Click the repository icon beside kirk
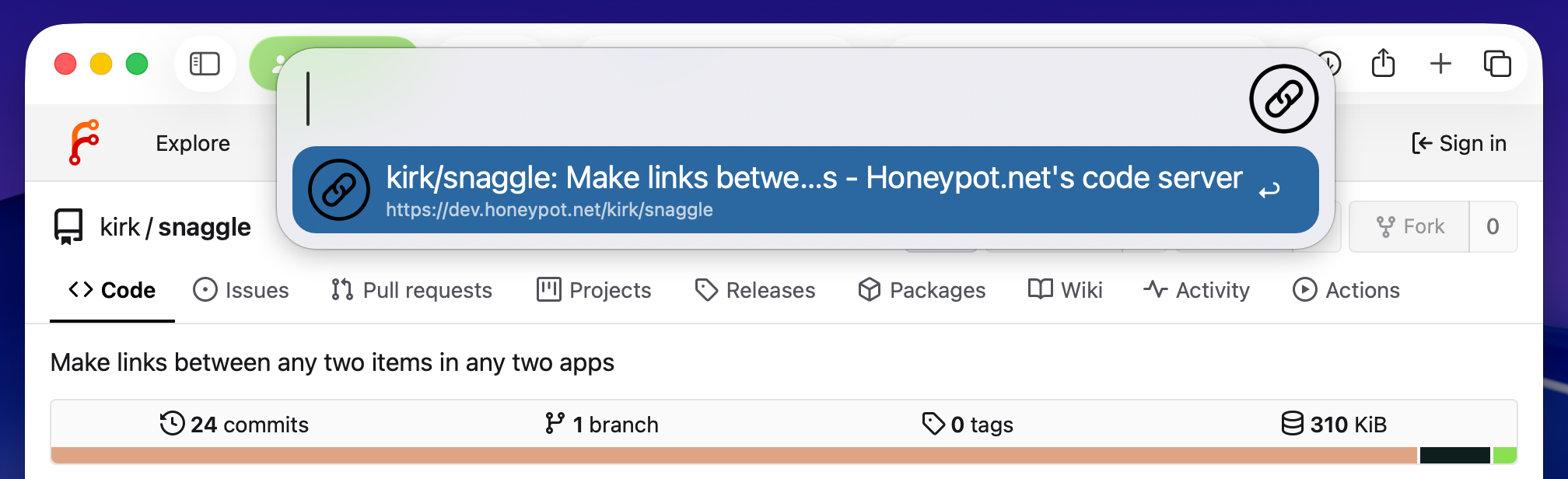 point(68,226)
